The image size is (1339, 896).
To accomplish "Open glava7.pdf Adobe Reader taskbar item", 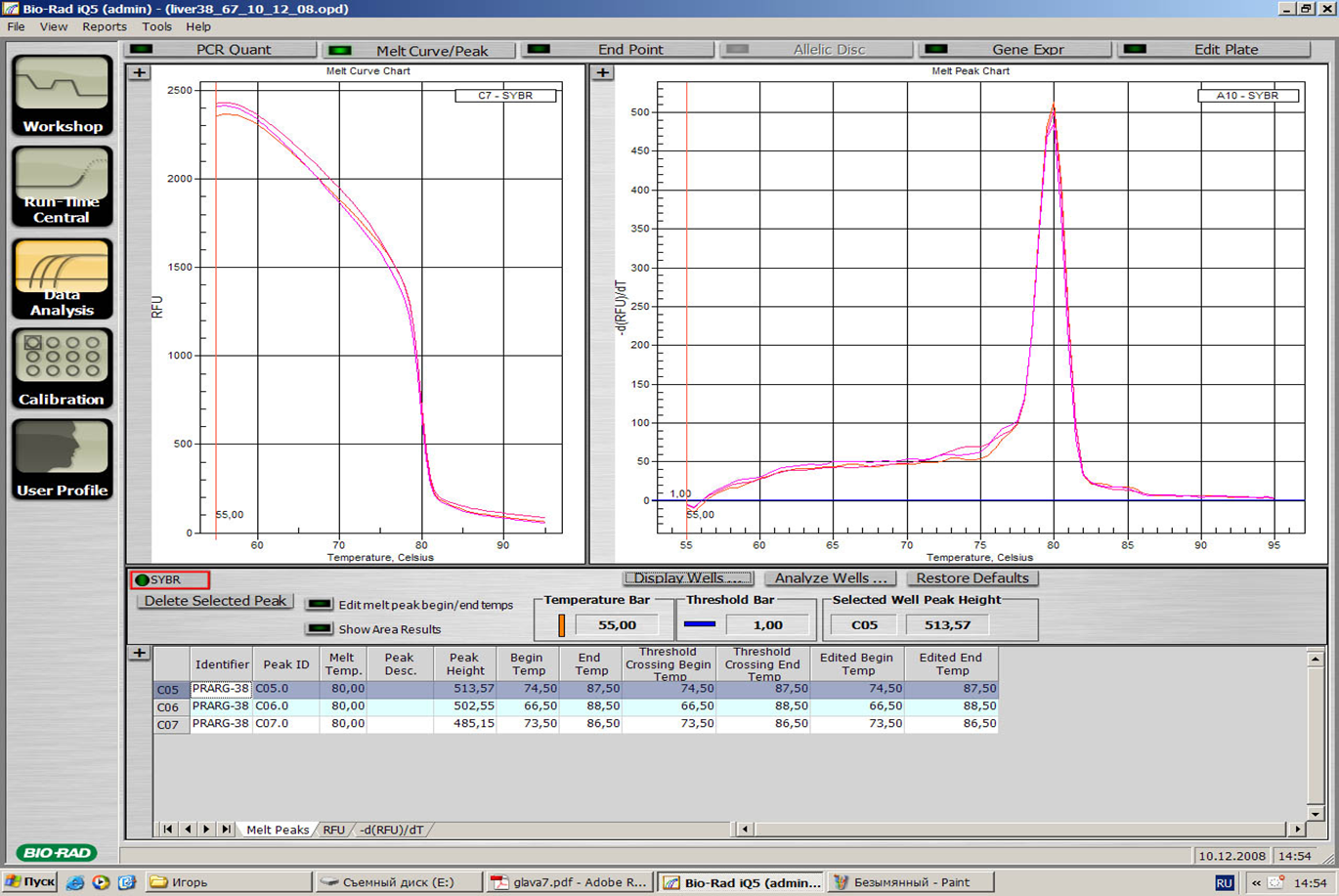I will [x=570, y=882].
